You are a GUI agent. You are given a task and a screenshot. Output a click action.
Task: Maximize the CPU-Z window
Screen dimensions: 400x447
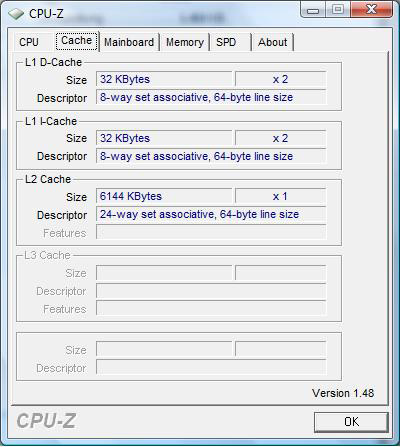point(338,10)
